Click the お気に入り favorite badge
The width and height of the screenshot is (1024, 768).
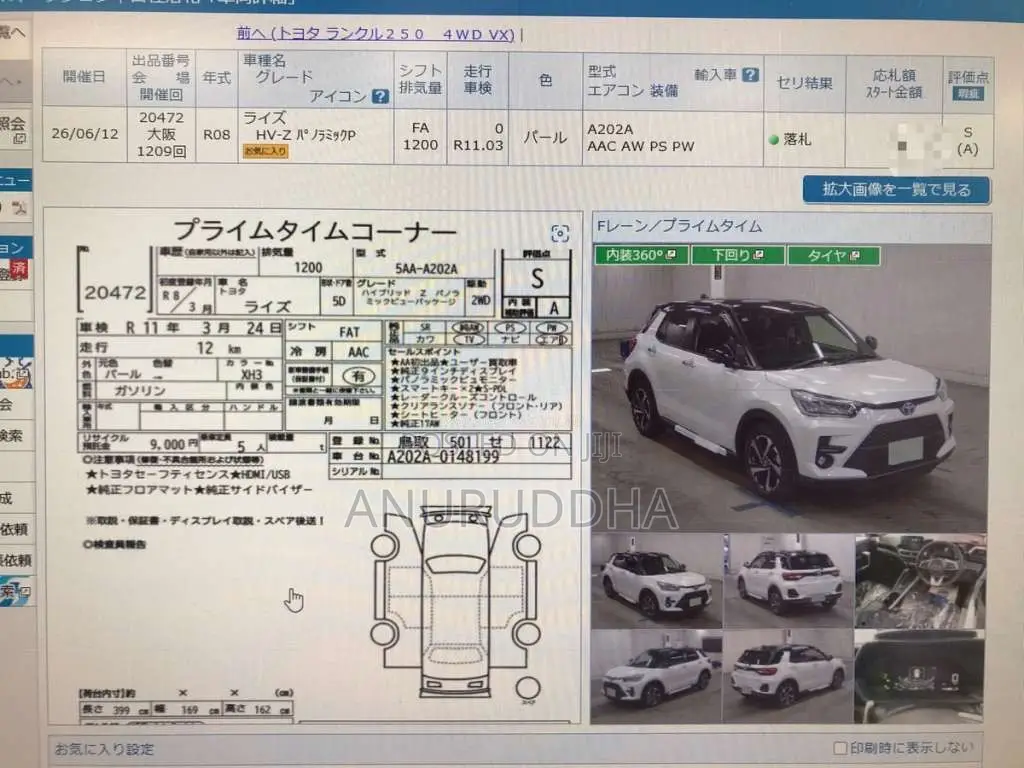265,151
